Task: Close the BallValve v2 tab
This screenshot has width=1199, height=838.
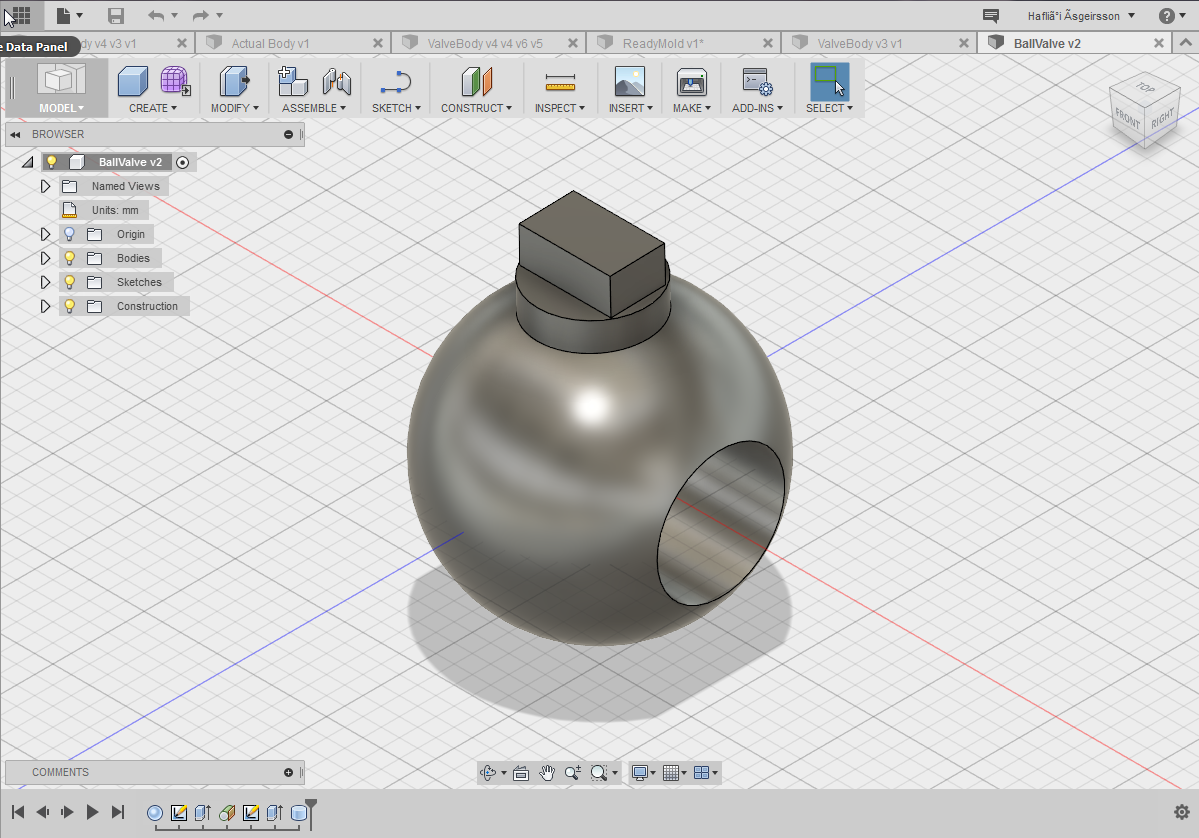Action: coord(1158,44)
